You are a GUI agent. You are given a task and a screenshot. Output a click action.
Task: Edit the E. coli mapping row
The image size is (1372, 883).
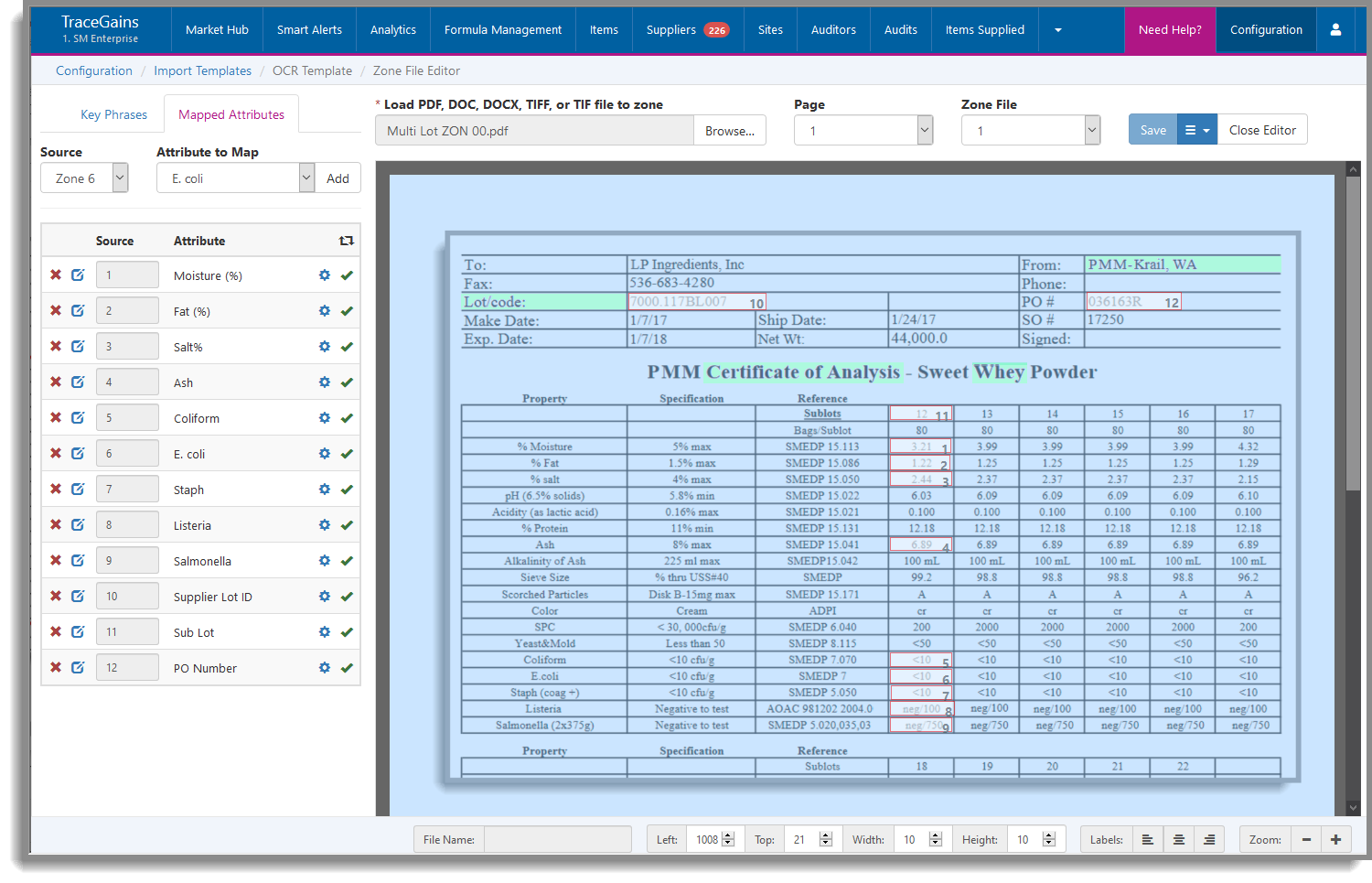coord(78,454)
